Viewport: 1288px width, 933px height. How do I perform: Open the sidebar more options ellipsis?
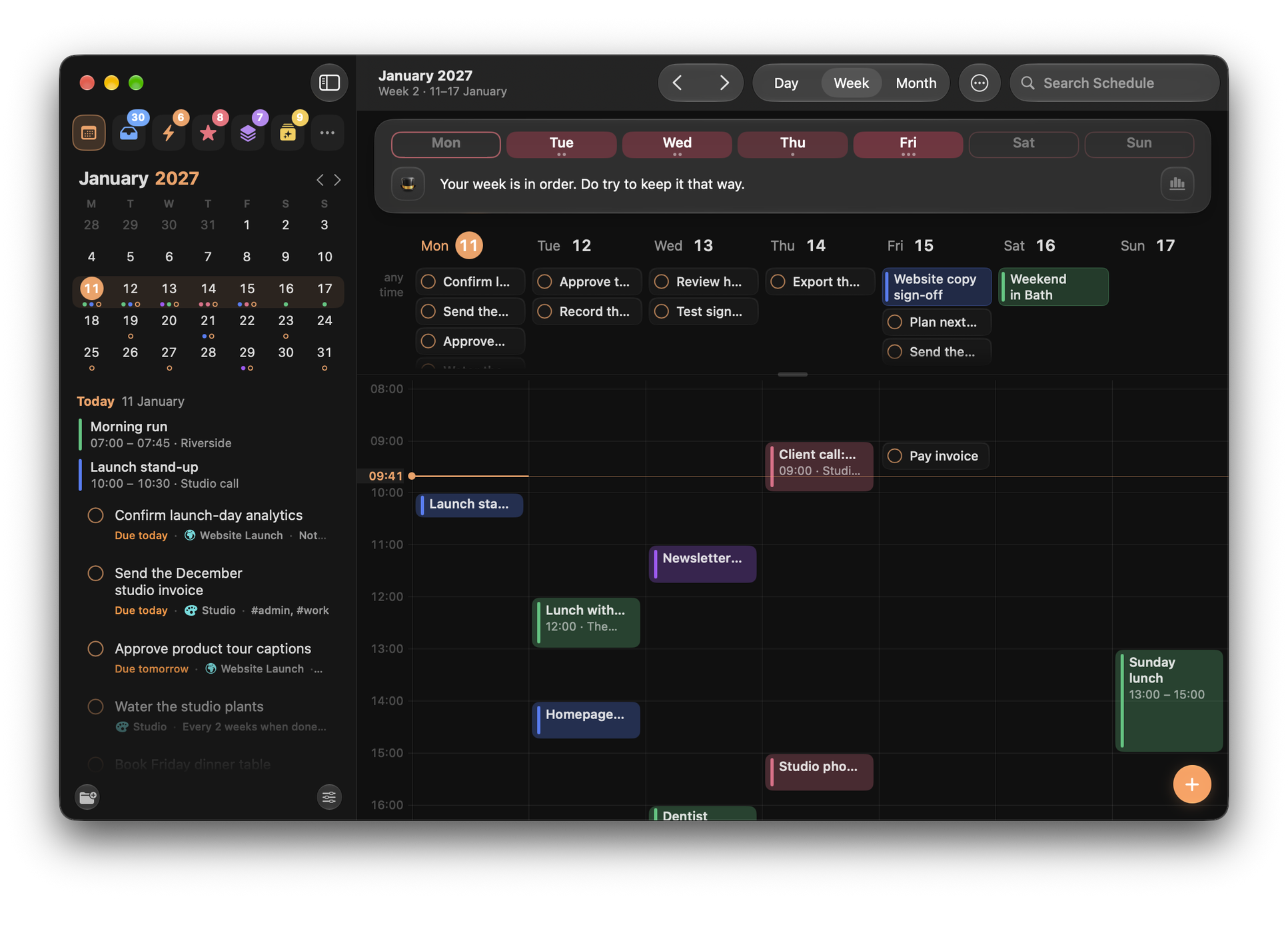pyautogui.click(x=327, y=133)
